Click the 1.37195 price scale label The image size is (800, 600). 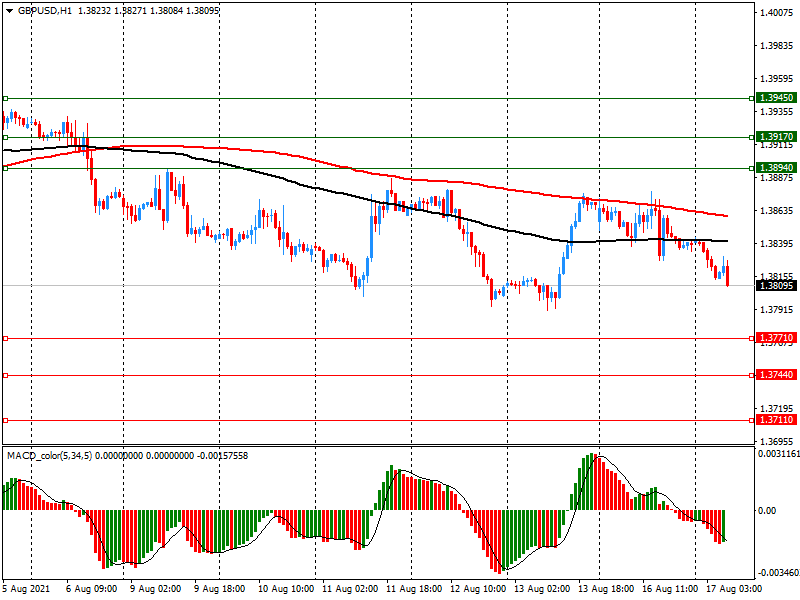777,408
